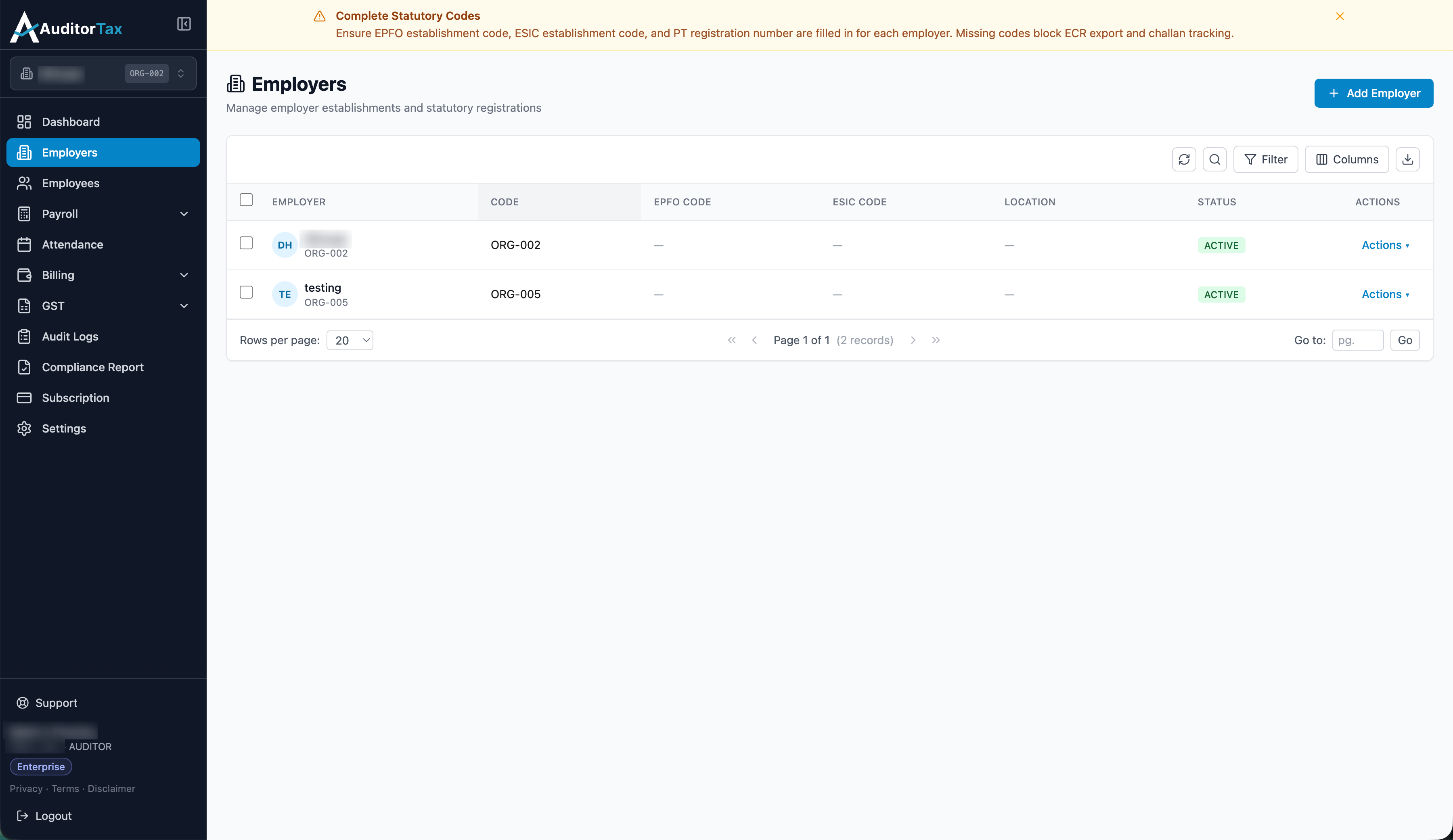Go to next page arrow
The height and width of the screenshot is (840, 1453).
tap(913, 340)
